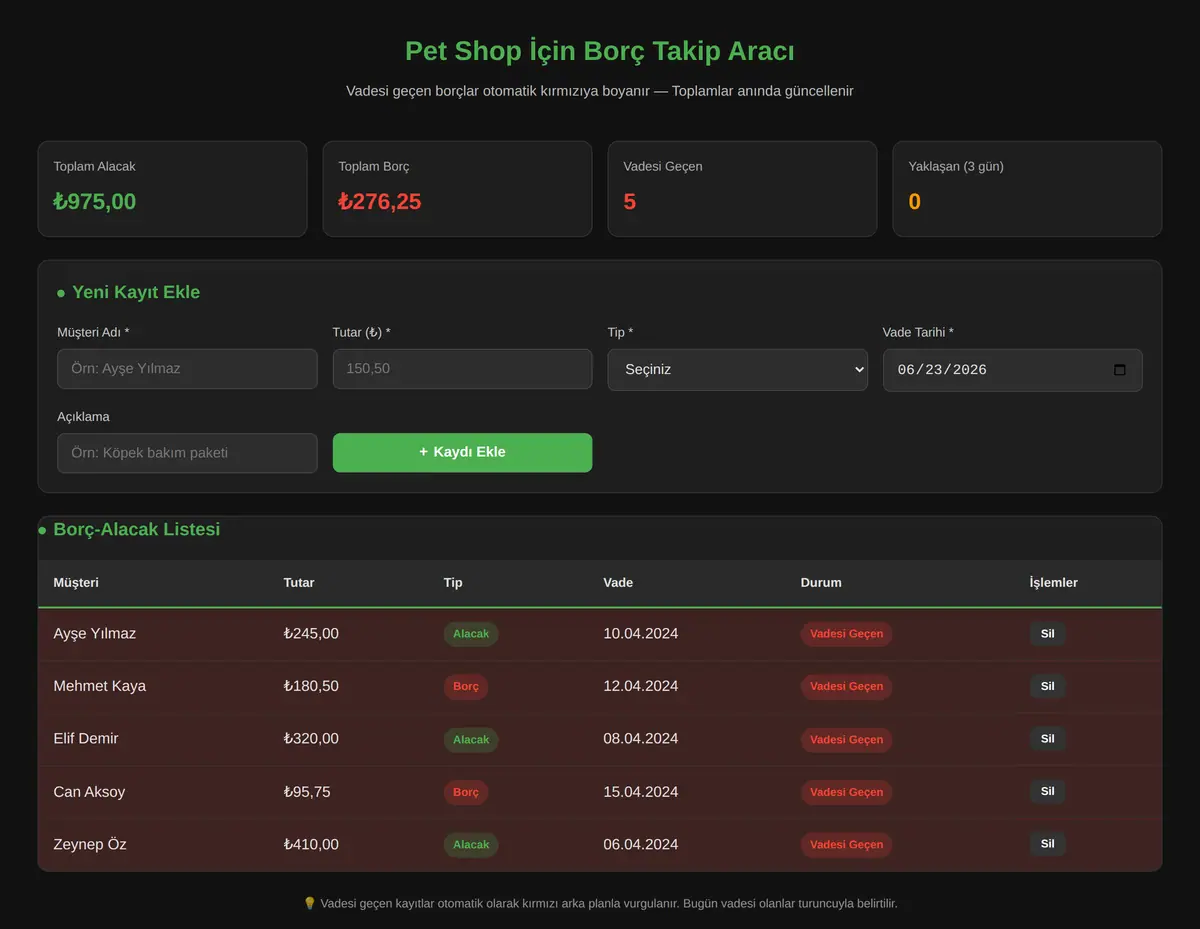This screenshot has width=1200, height=929.
Task: Select customer name Ayşe Yılmaz
Action: point(95,634)
